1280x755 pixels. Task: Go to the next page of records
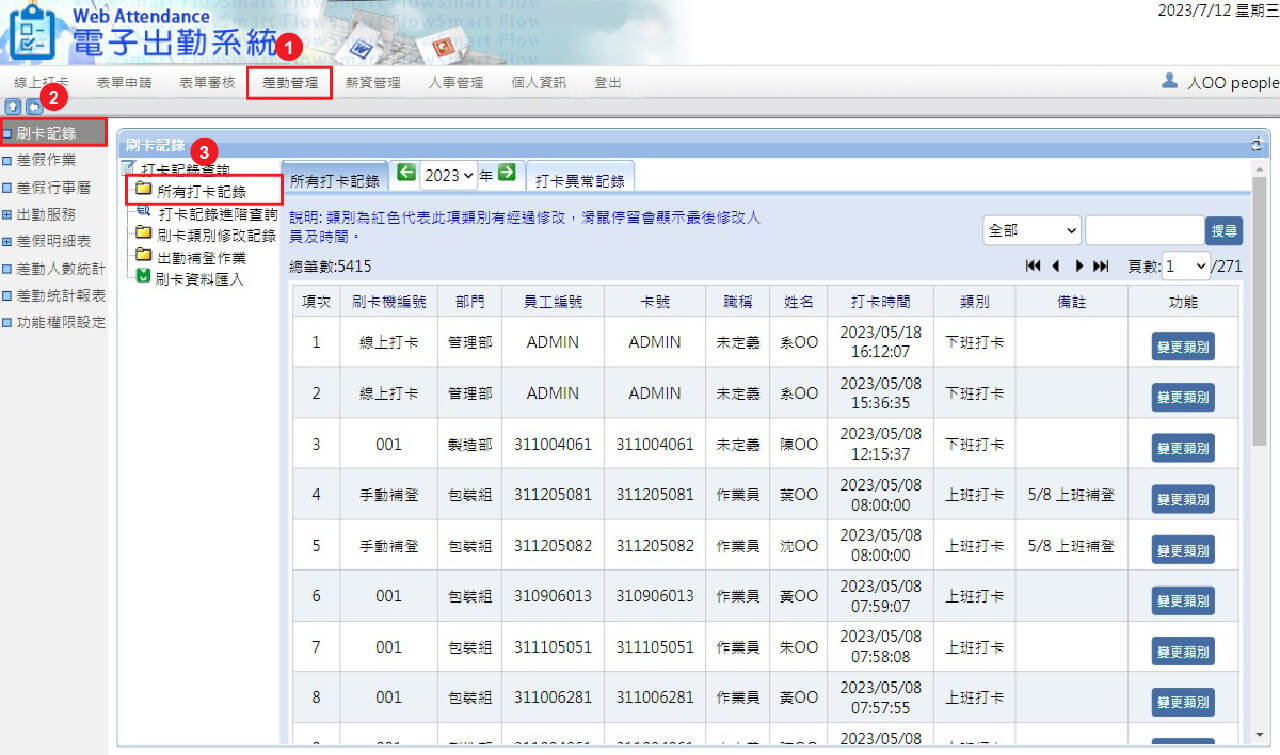tap(1079, 266)
